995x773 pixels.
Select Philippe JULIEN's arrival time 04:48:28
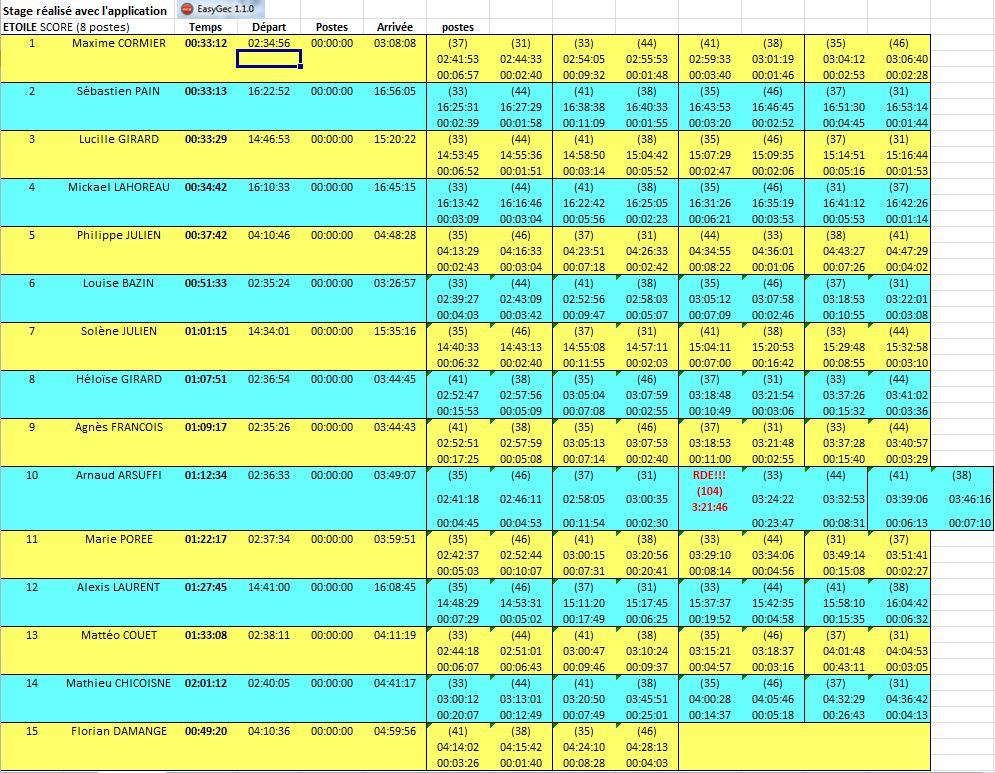tap(395, 235)
